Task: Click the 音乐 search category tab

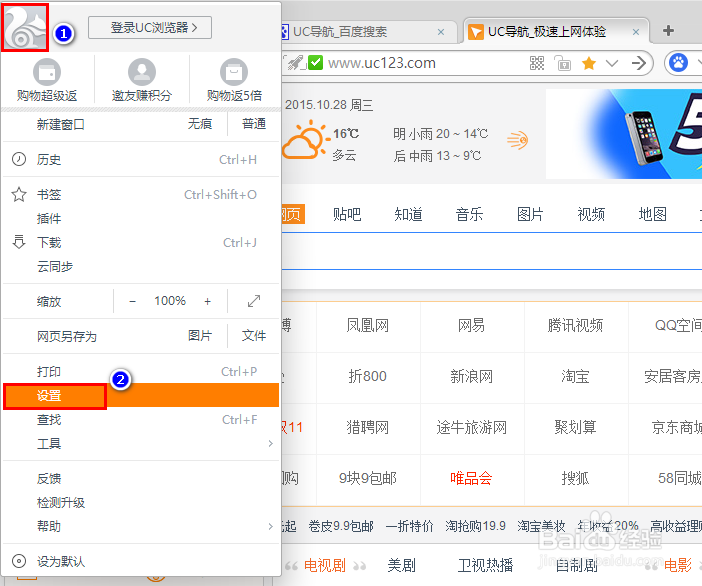Action: point(469,214)
